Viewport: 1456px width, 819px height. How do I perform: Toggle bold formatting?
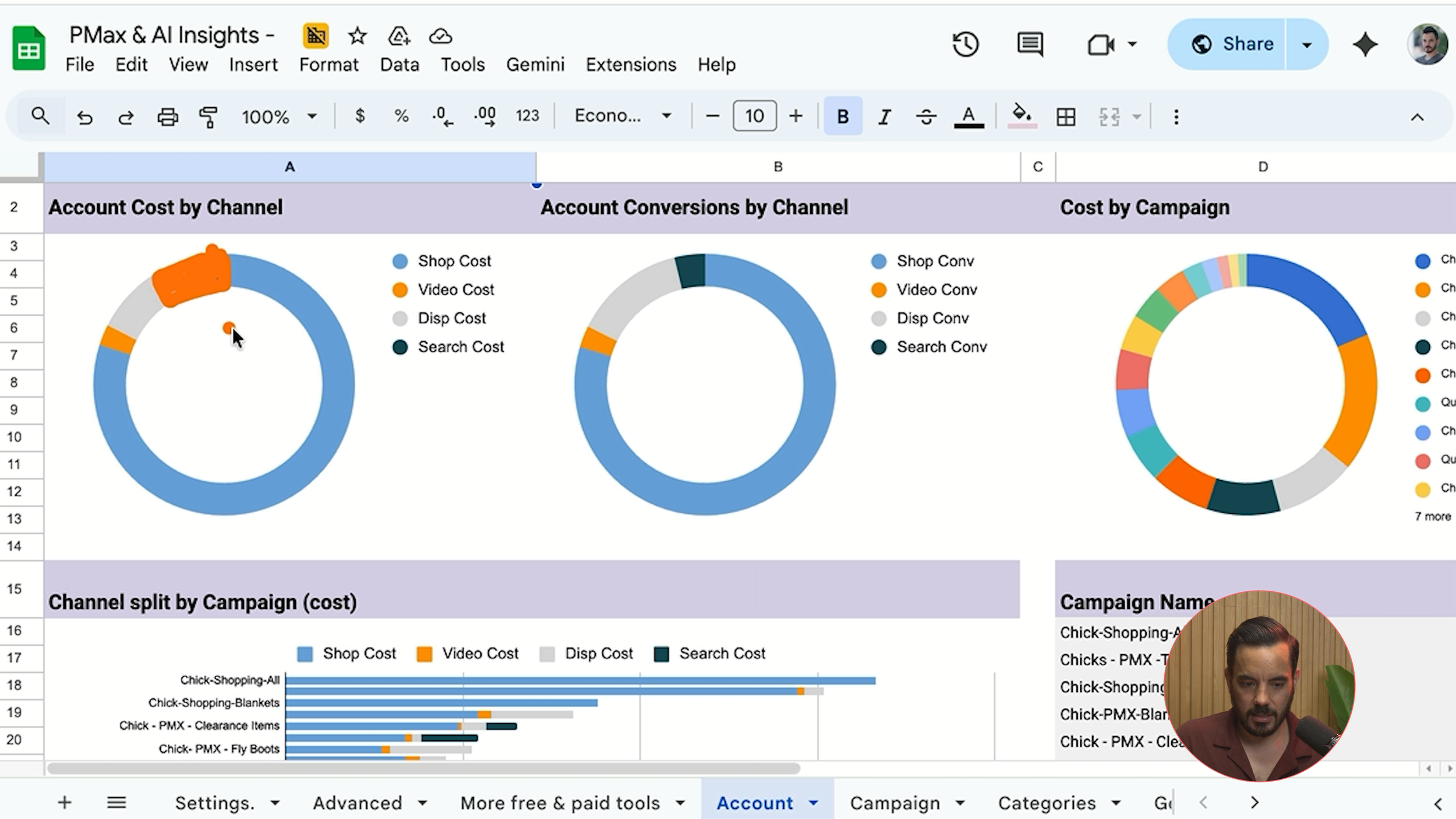pyautogui.click(x=843, y=117)
